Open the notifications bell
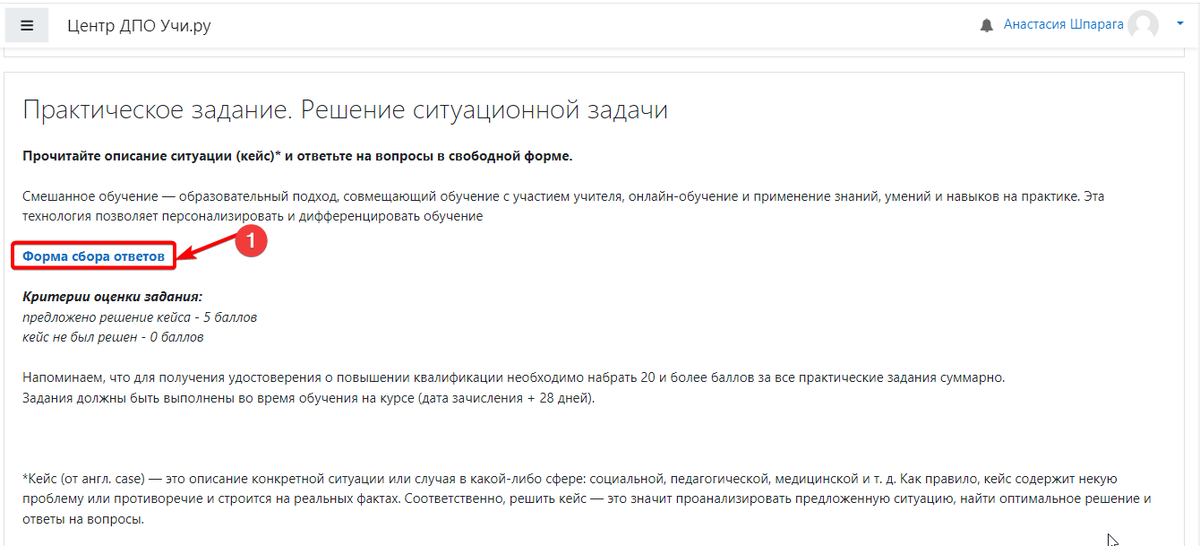Screen dimensions: 1200x546 (x=987, y=25)
